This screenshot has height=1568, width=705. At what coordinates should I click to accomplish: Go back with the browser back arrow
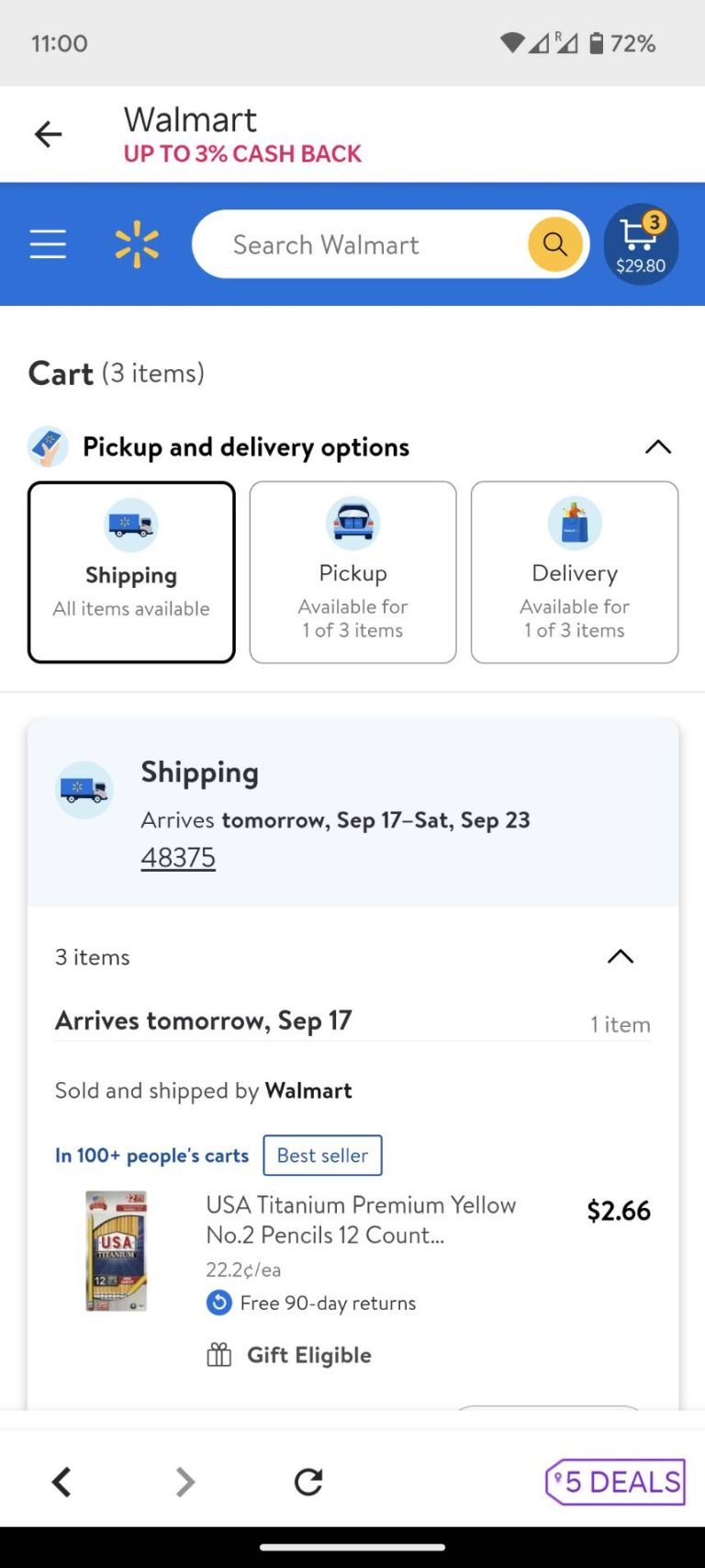(x=62, y=1481)
